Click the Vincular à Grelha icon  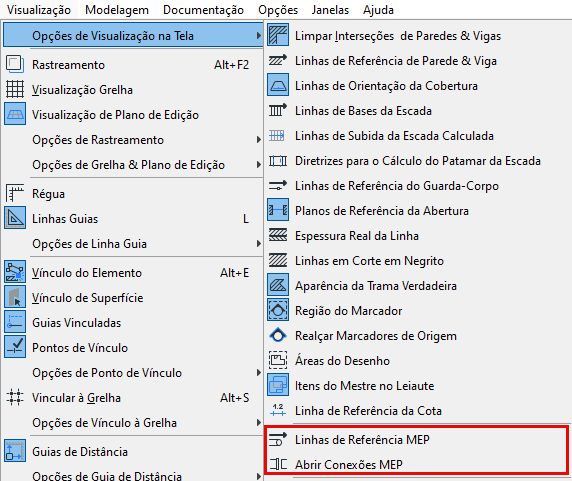15,397
